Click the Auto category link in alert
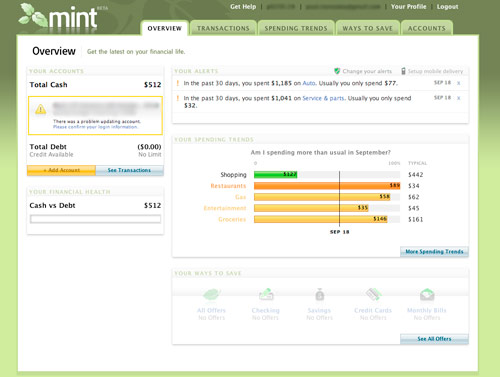Screen dimensions: 500x377 [309, 83]
